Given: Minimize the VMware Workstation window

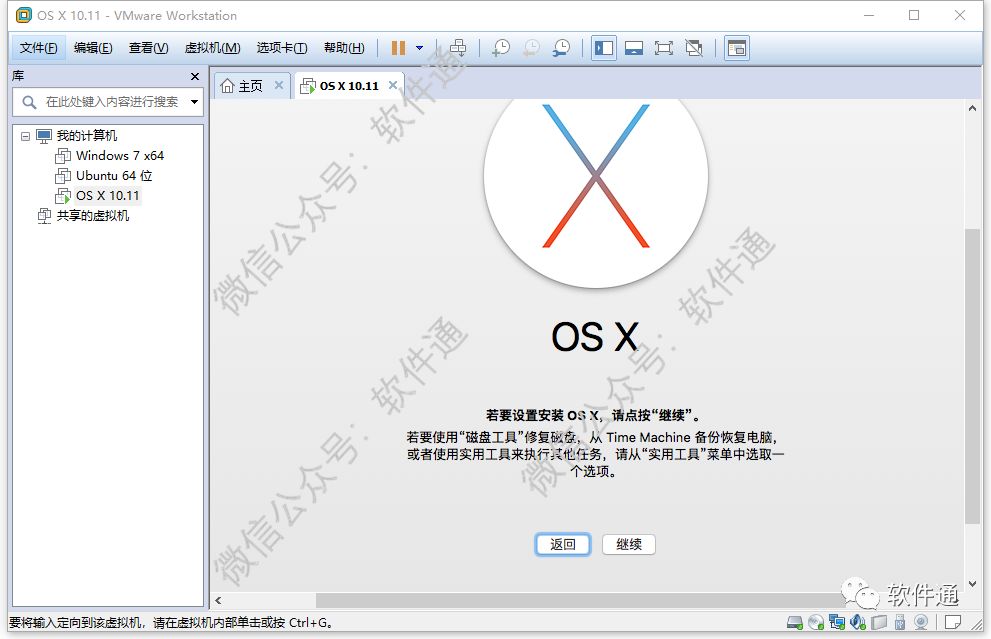Looking at the screenshot, I should [x=869, y=15].
